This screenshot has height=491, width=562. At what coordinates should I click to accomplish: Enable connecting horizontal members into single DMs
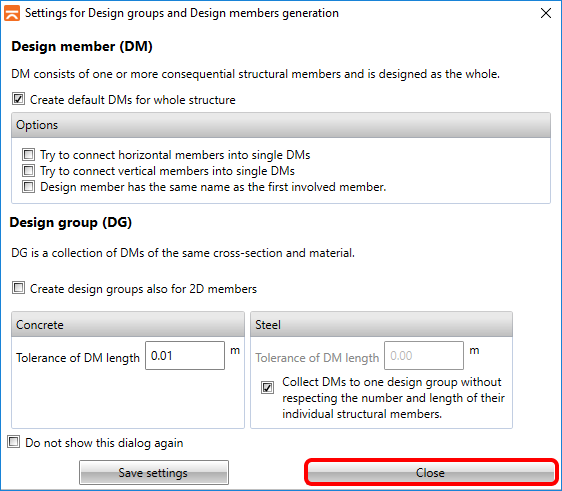[28, 155]
